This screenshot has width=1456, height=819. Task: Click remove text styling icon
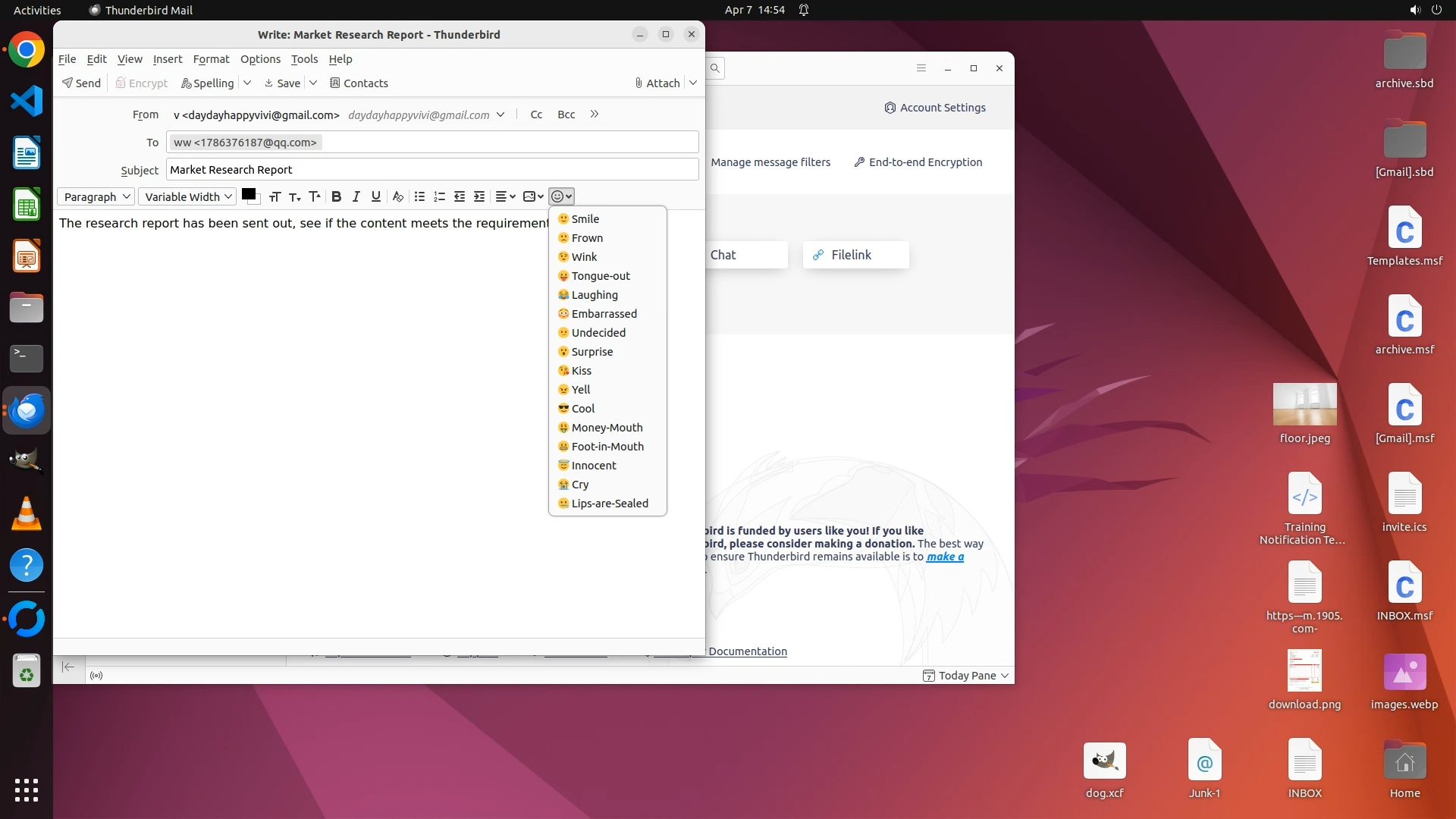(397, 197)
